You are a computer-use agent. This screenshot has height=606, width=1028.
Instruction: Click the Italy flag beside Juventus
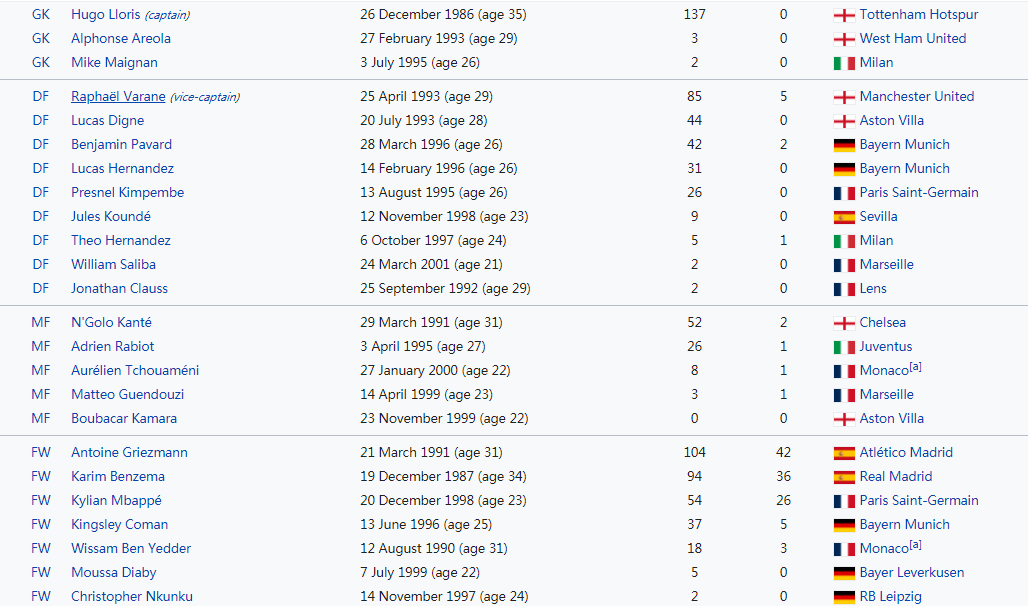coord(844,347)
